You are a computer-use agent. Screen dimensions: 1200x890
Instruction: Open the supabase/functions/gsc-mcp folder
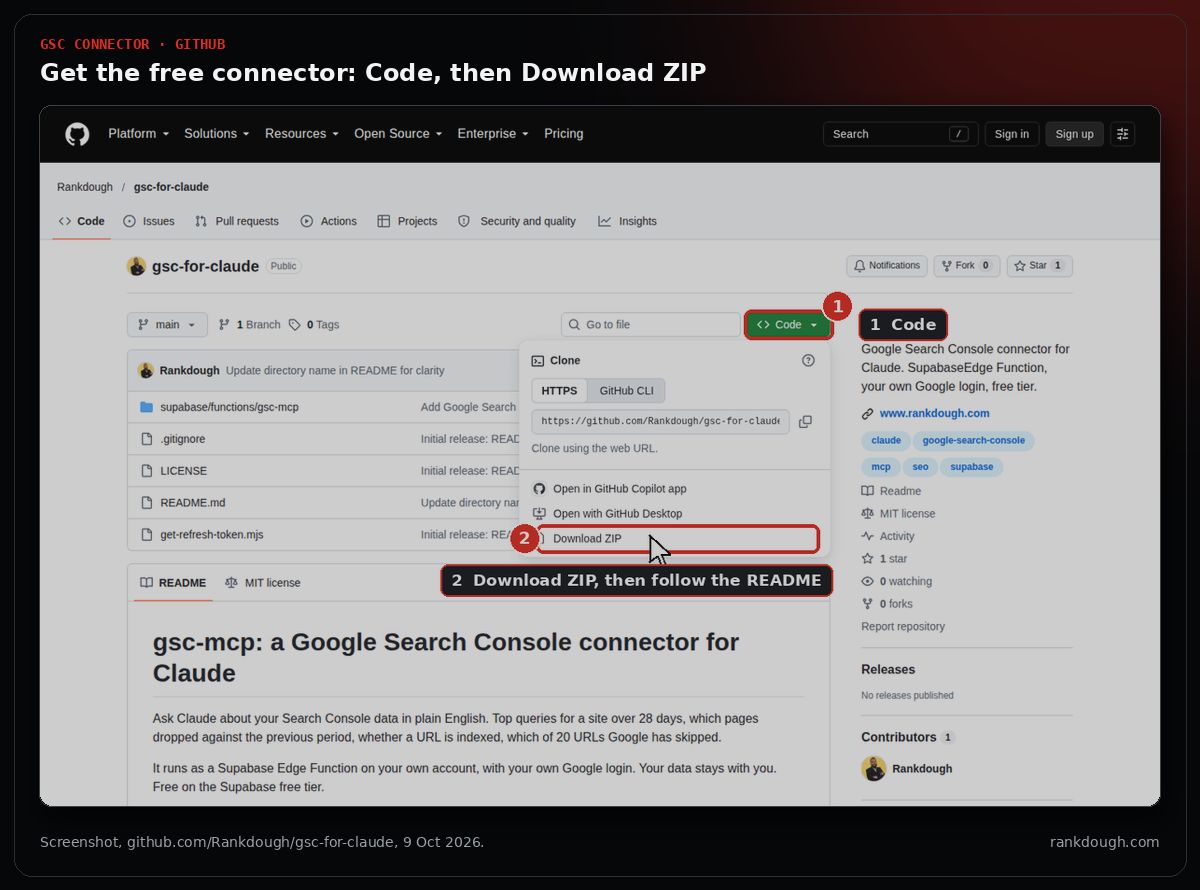[229, 407]
